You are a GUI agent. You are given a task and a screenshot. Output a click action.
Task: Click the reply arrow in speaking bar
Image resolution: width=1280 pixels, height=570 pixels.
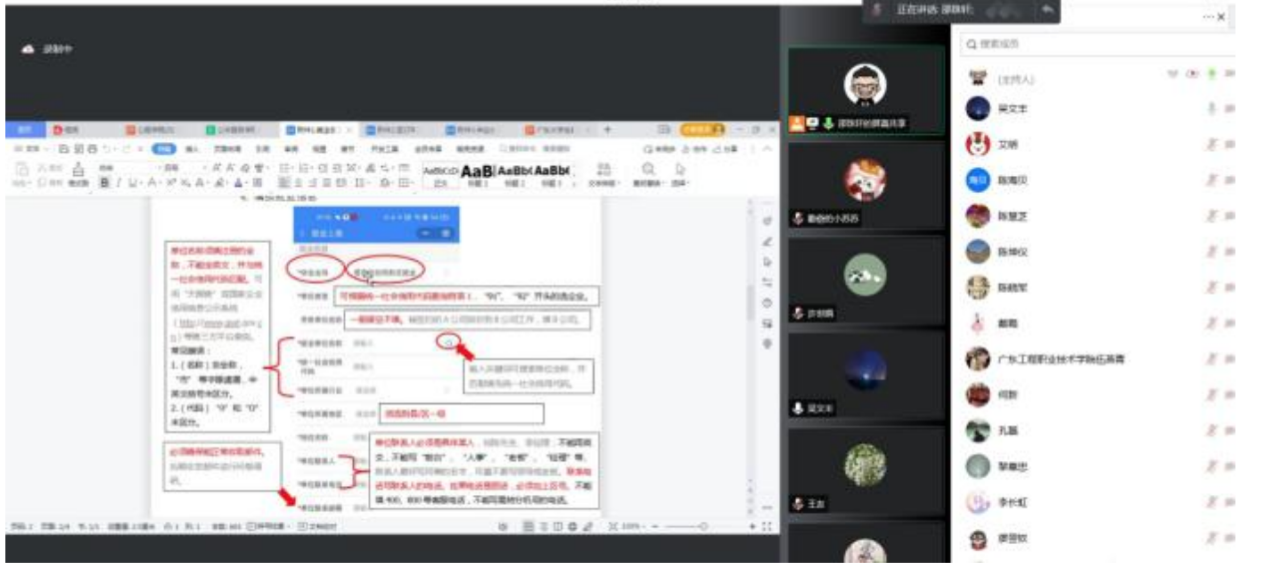pyautogui.click(x=1046, y=9)
